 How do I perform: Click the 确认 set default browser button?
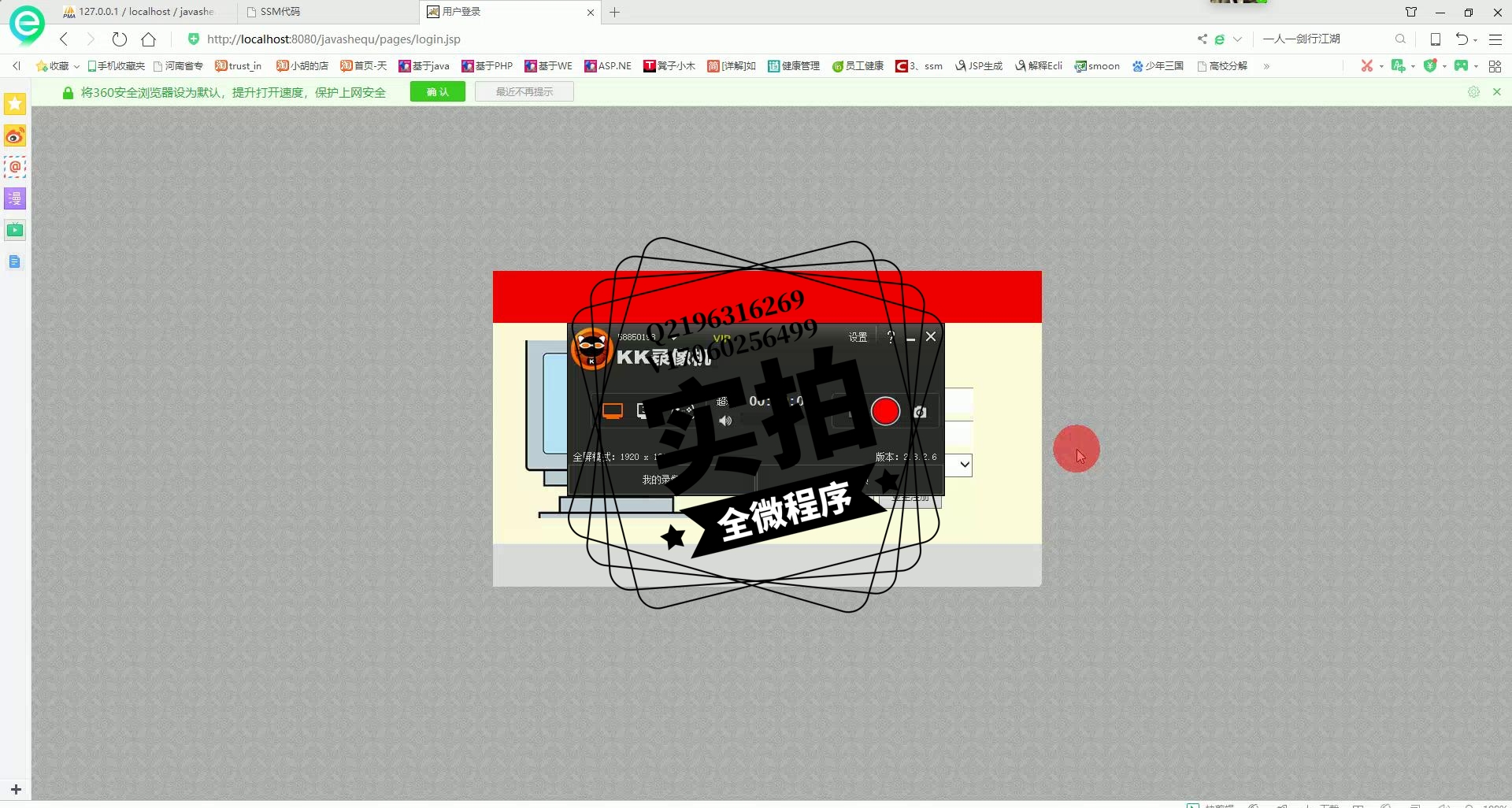[438, 92]
